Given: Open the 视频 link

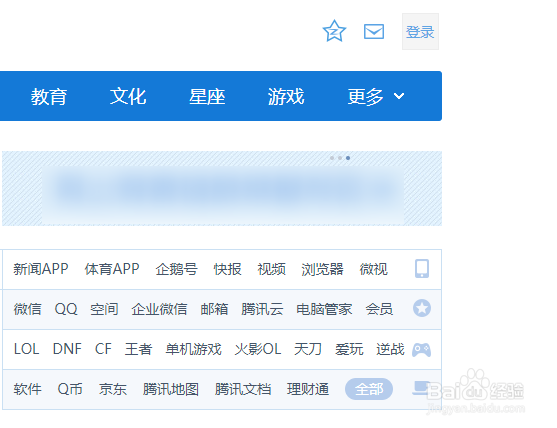Looking at the screenshot, I should 272,269.
